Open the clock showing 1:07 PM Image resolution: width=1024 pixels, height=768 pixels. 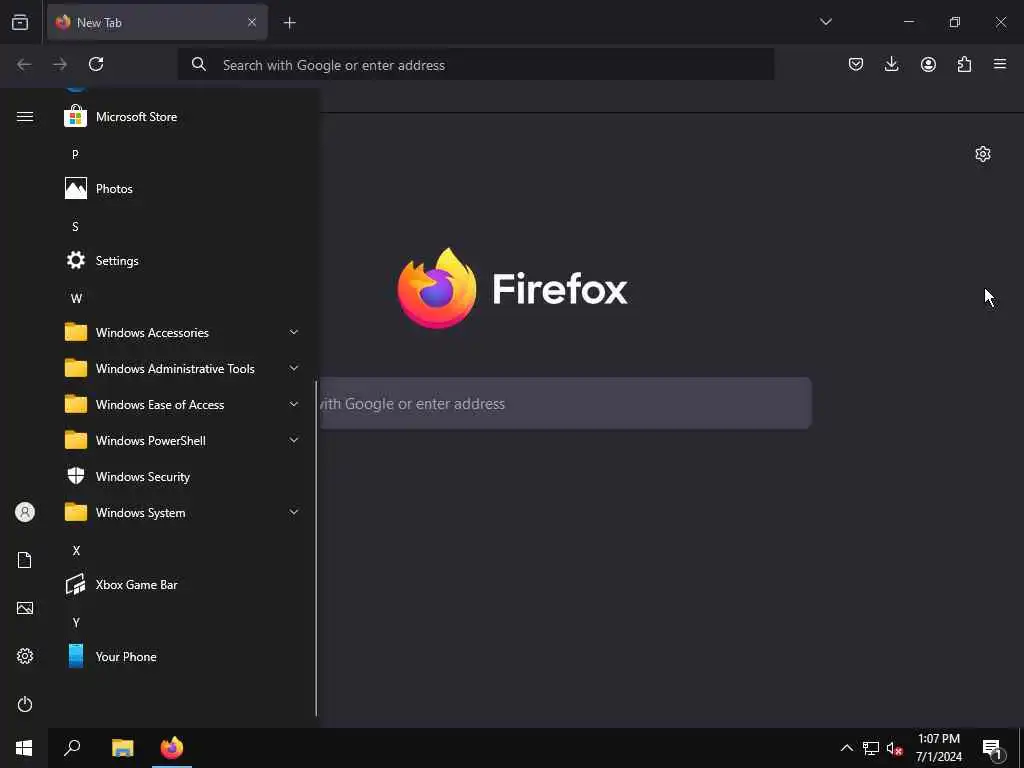938,748
